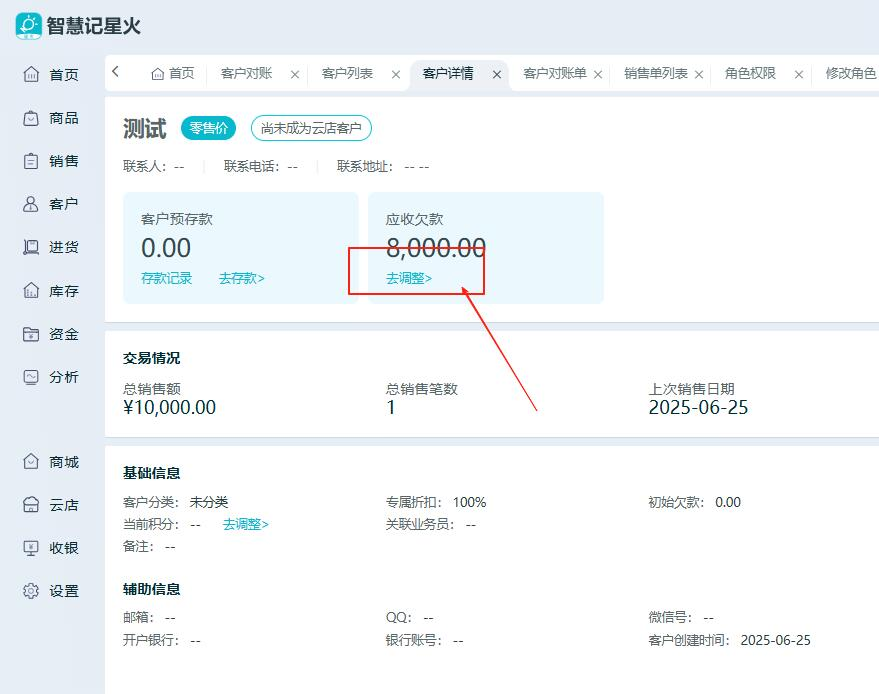Close the 客户对账单 tab

point(598,75)
